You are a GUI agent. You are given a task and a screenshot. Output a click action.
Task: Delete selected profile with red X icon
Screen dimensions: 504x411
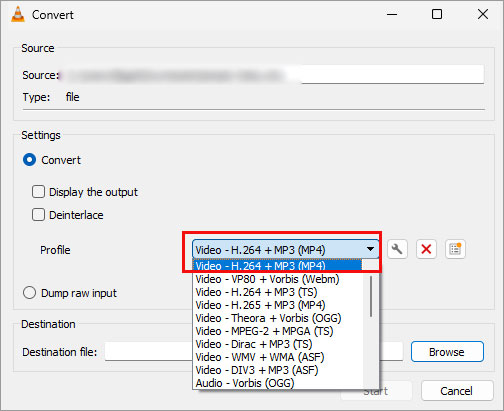pos(426,249)
